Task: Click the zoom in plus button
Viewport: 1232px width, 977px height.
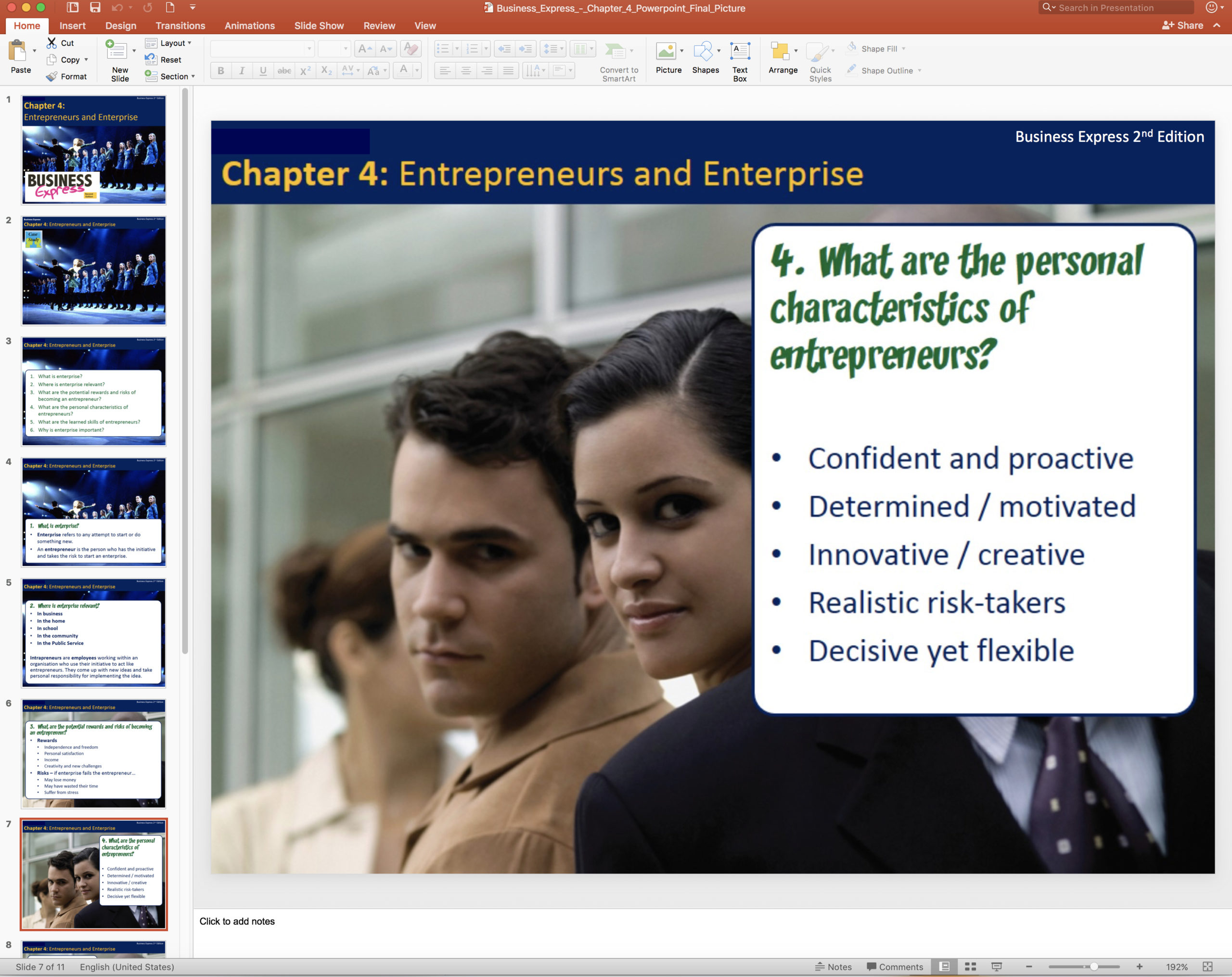Action: click(x=1140, y=967)
